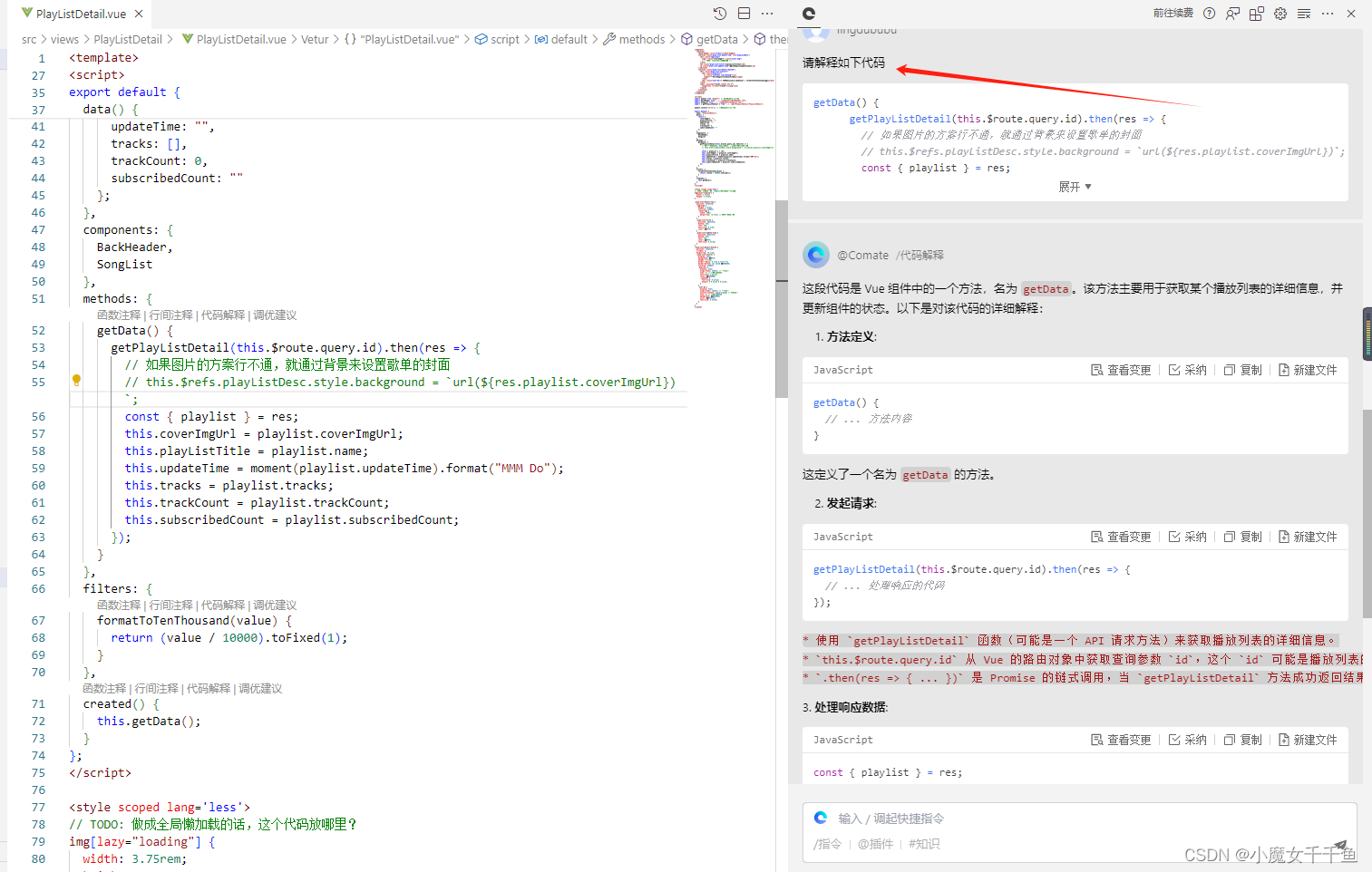Click the editor vertical scrollbar thumb

pyautogui.click(x=782, y=298)
